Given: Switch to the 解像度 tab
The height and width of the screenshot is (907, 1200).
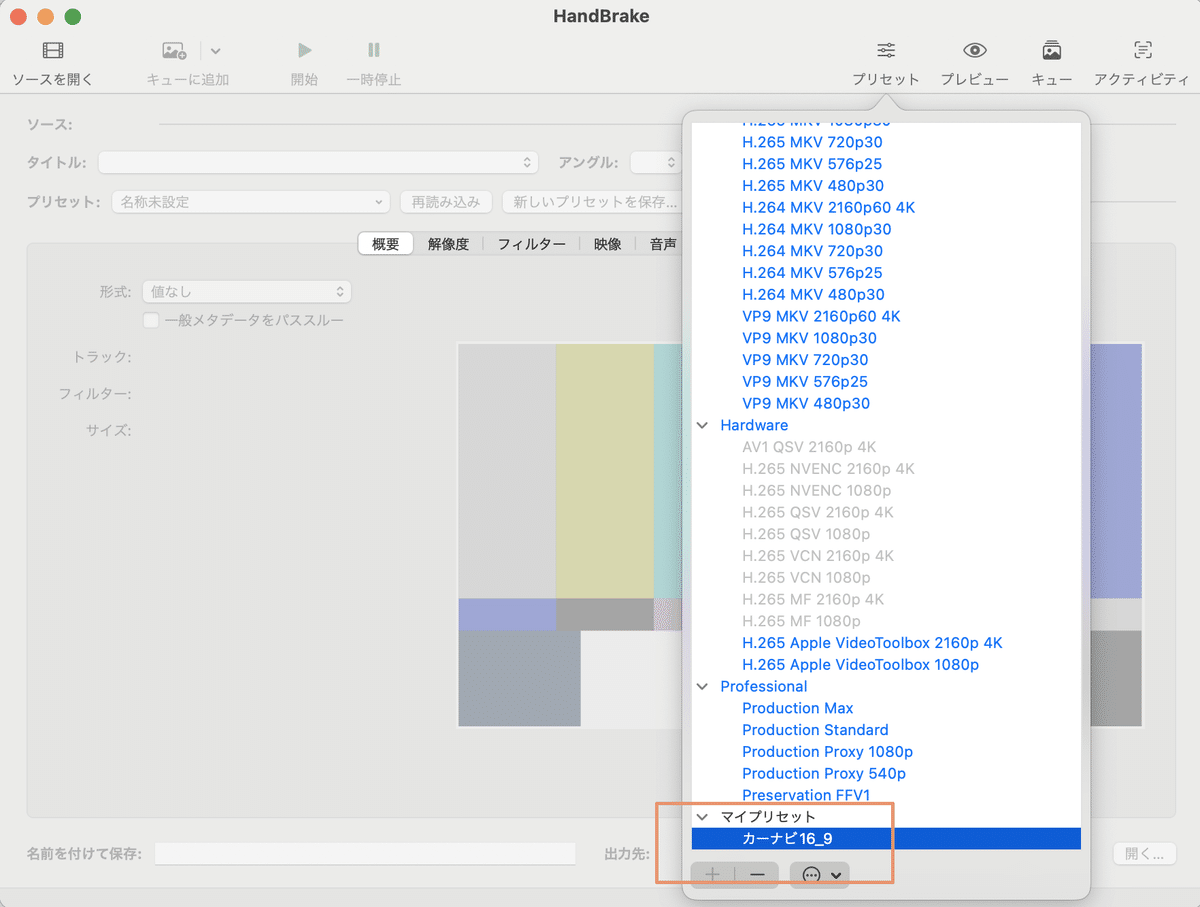Looking at the screenshot, I should (449, 242).
